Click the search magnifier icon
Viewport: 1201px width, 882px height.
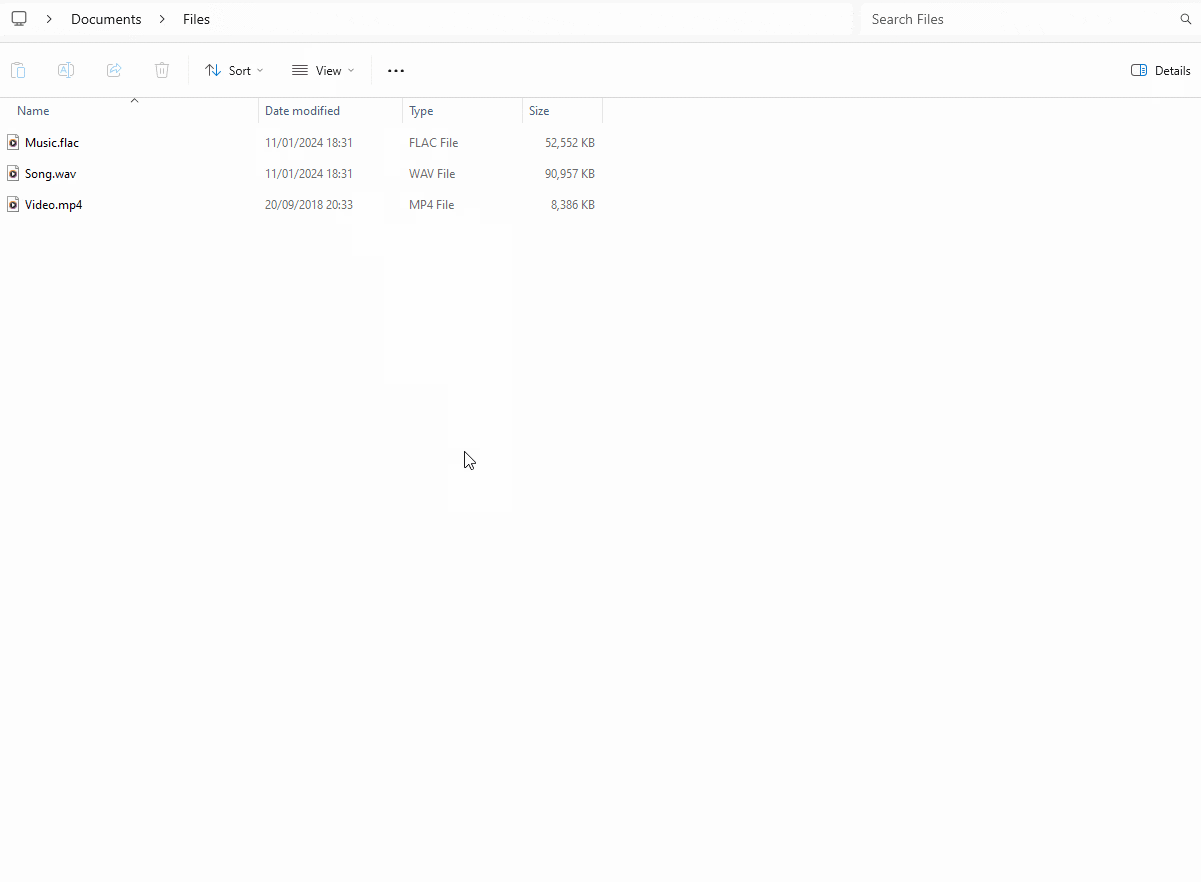click(1186, 19)
